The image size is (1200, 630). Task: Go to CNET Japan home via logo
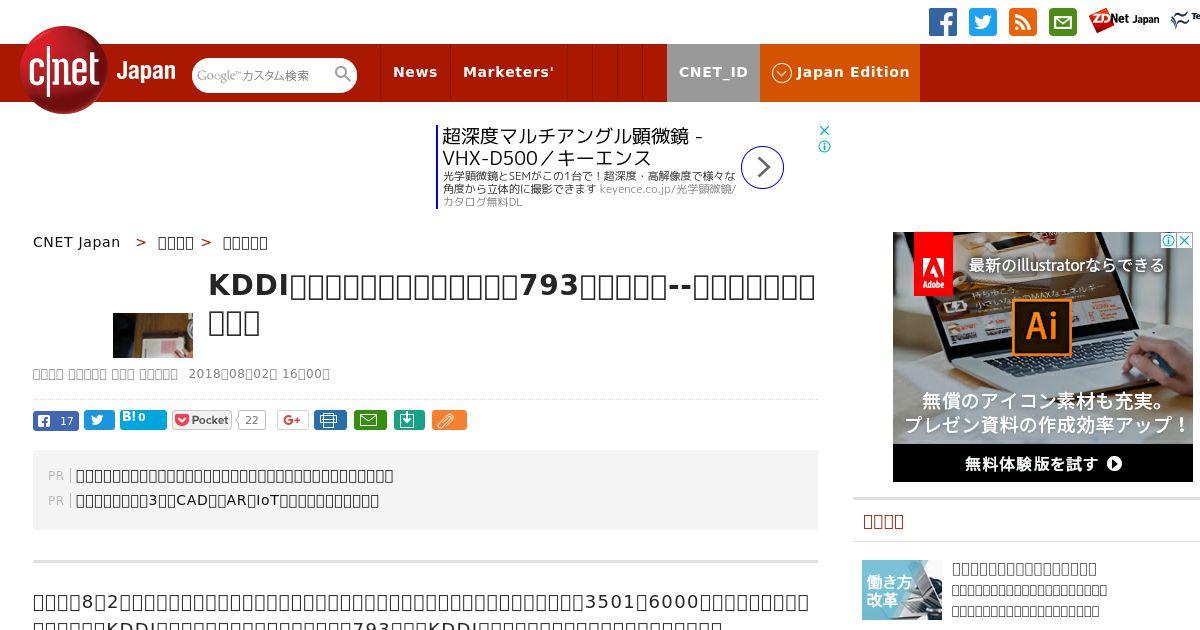pyautogui.click(x=97, y=71)
